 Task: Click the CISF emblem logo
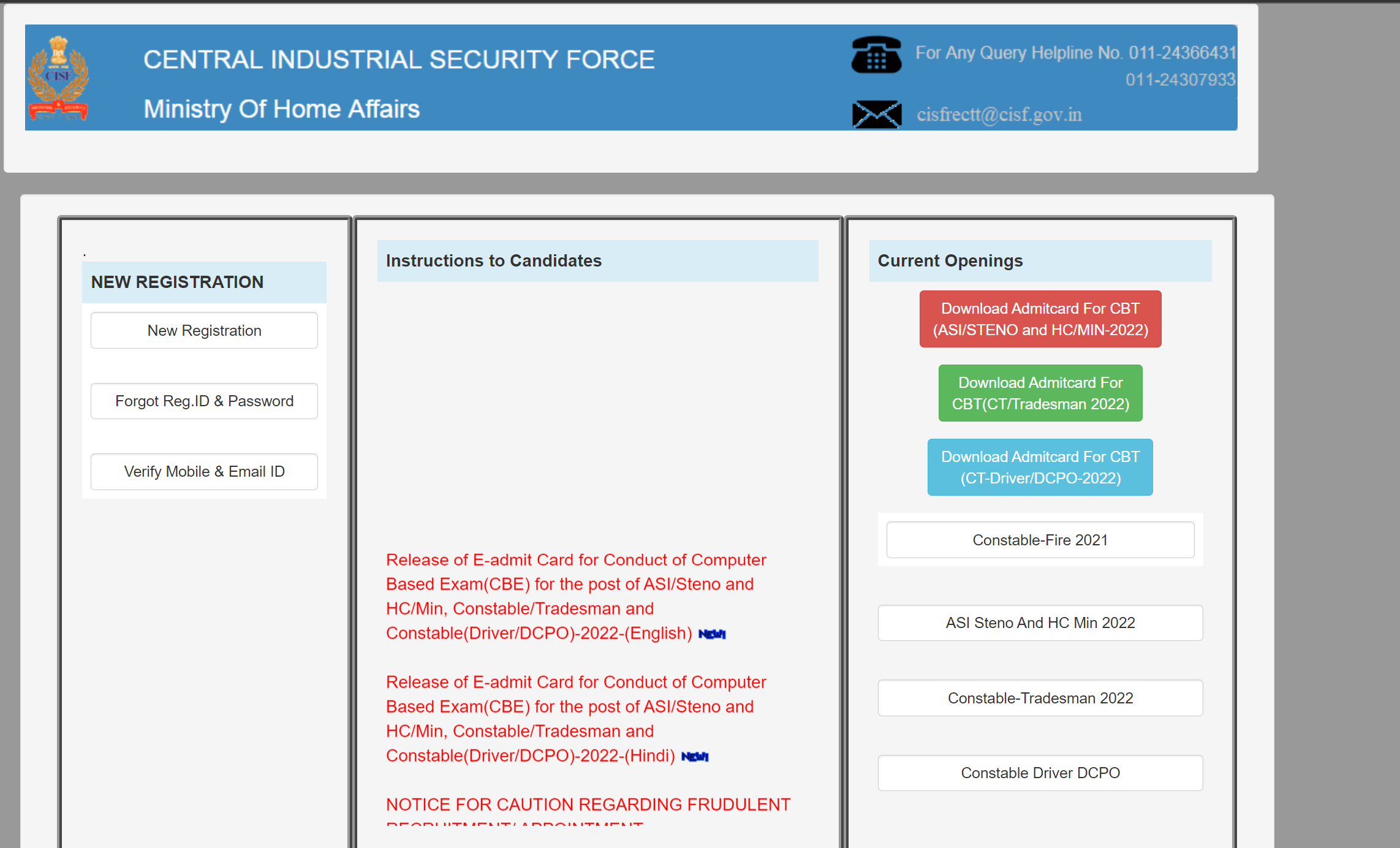(x=58, y=78)
